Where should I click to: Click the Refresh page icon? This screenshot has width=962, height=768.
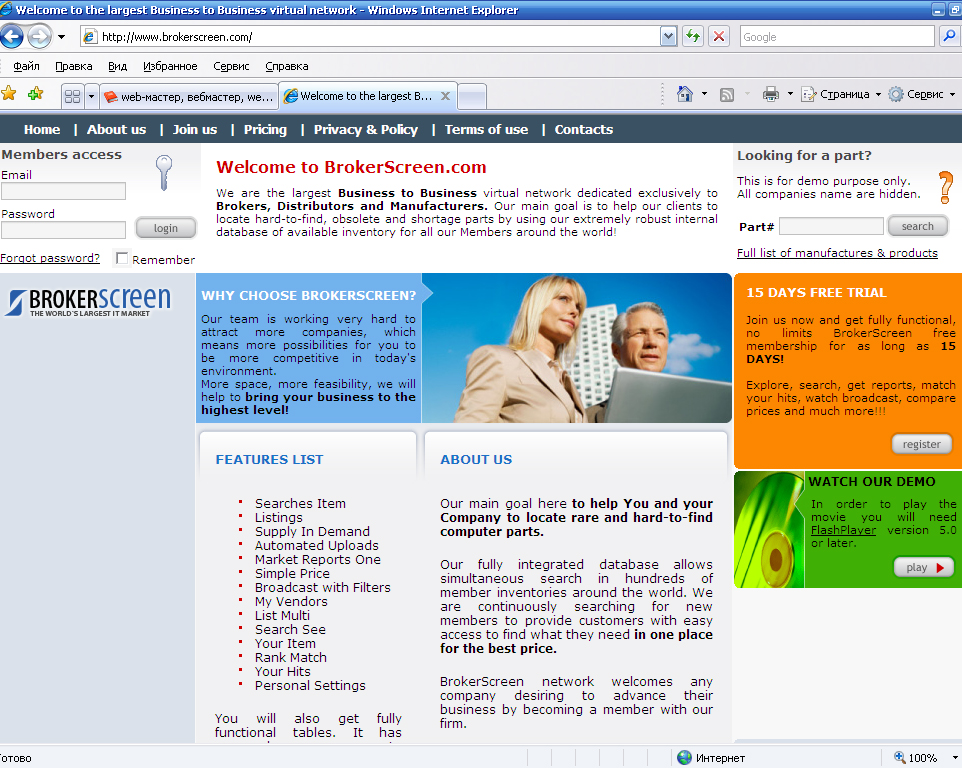point(693,37)
